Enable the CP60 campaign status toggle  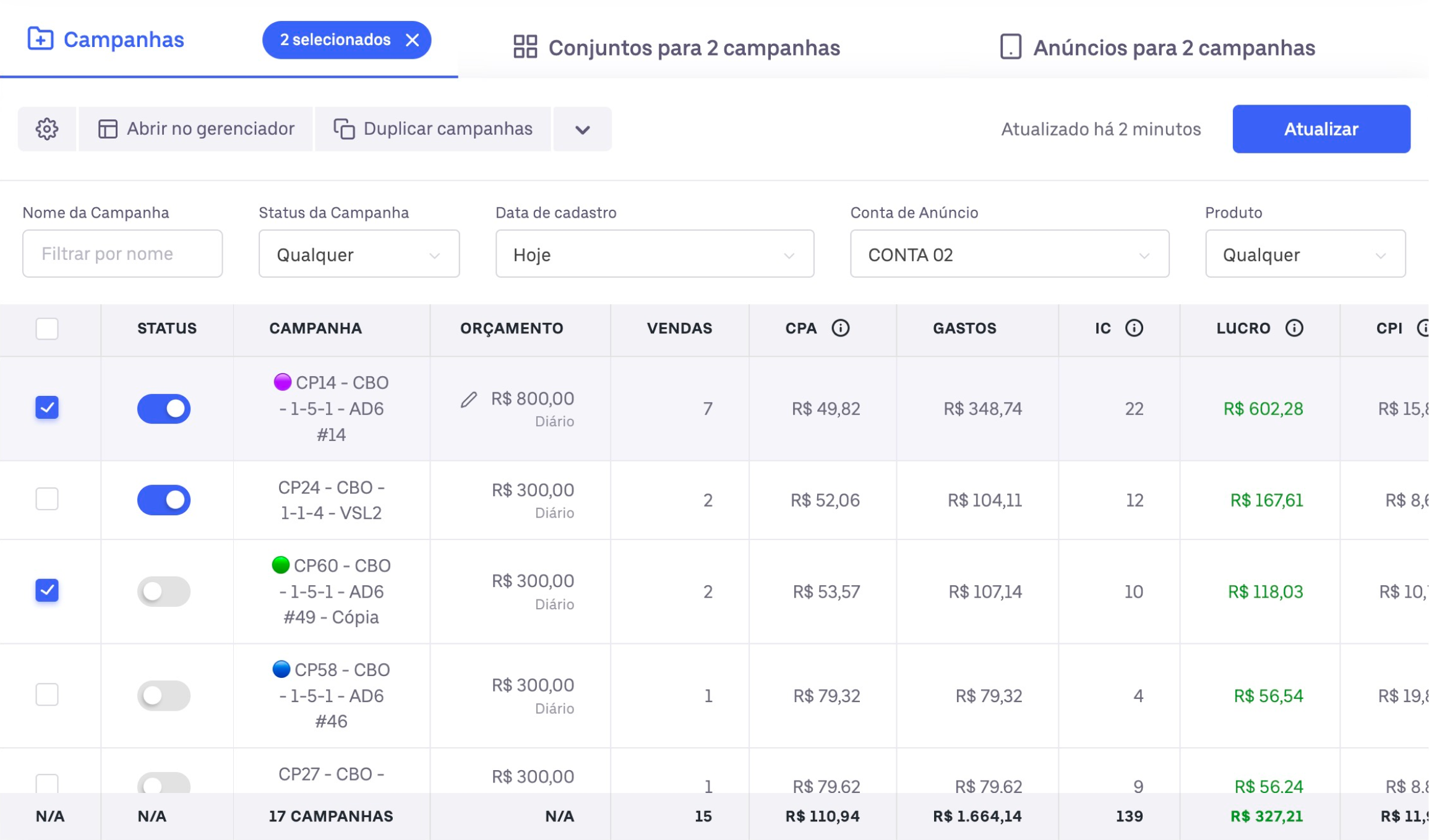pyautogui.click(x=164, y=591)
